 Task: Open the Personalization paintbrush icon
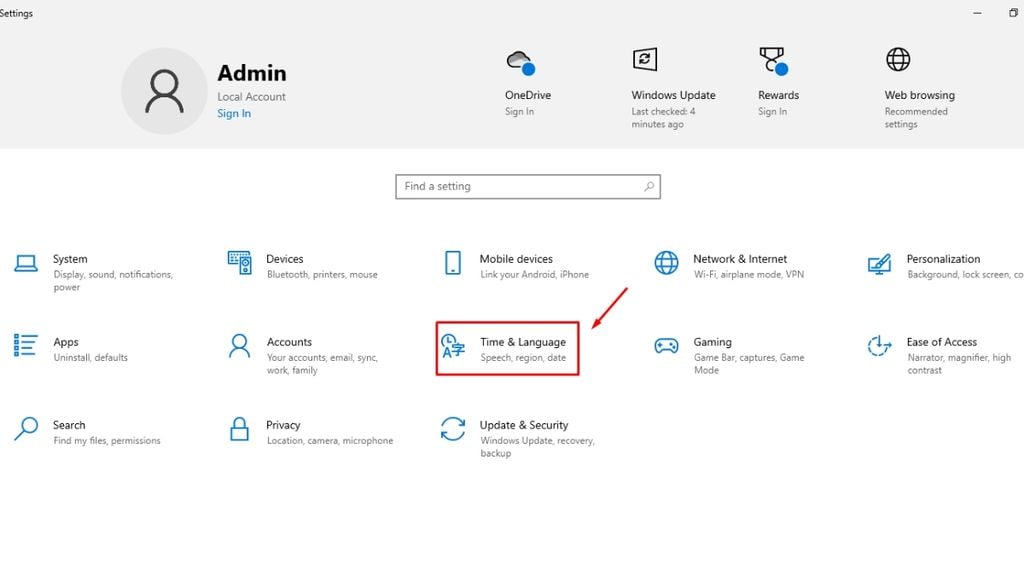879,264
